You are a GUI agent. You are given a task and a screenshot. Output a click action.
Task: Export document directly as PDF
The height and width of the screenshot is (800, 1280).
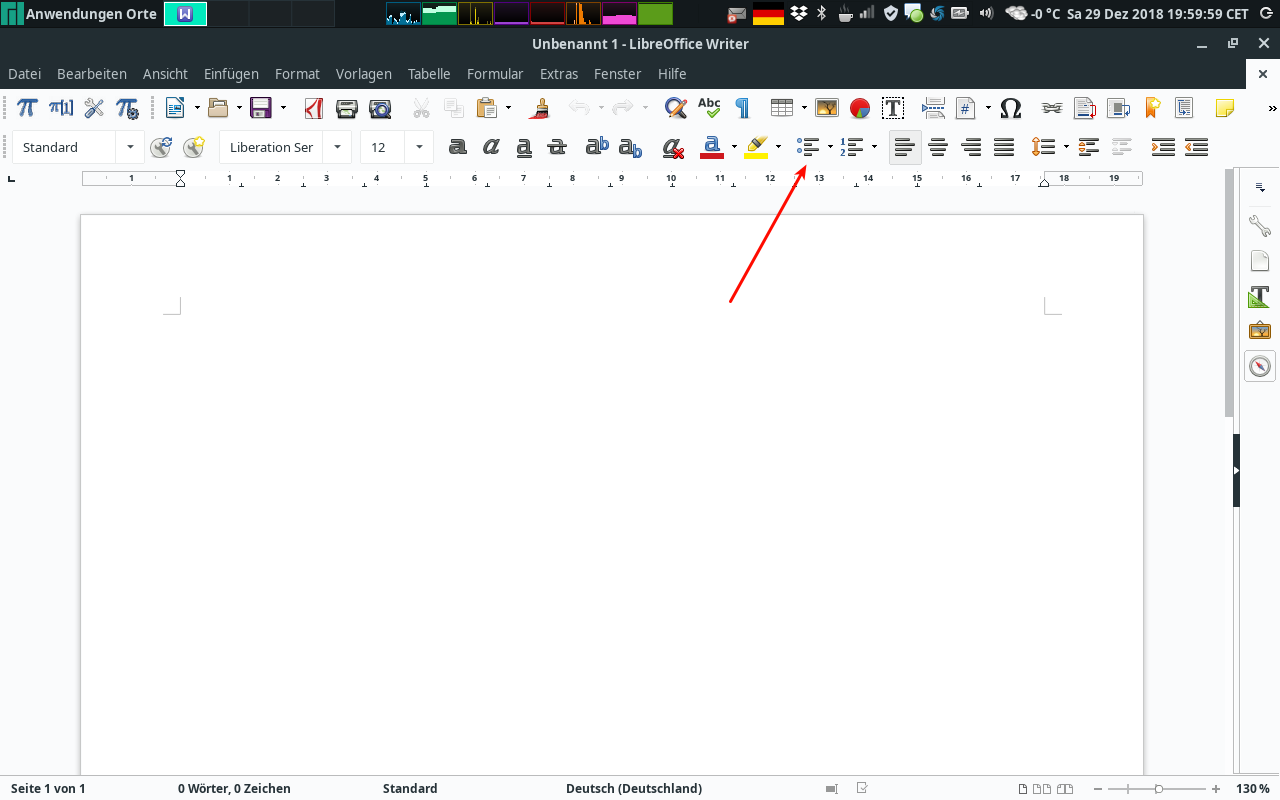click(313, 108)
